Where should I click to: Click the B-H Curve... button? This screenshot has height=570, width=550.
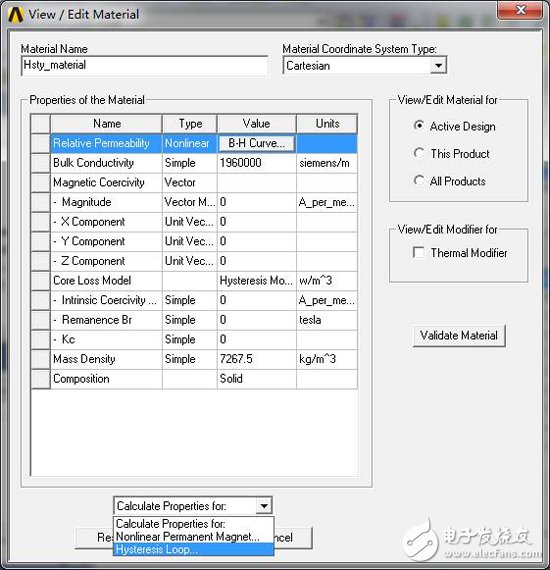click(x=256, y=143)
